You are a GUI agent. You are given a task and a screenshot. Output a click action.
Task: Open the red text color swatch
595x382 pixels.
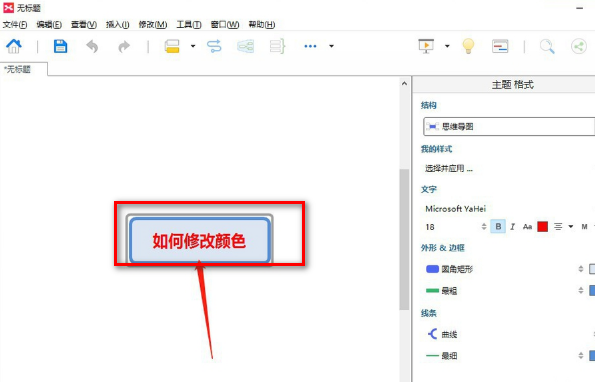click(542, 227)
